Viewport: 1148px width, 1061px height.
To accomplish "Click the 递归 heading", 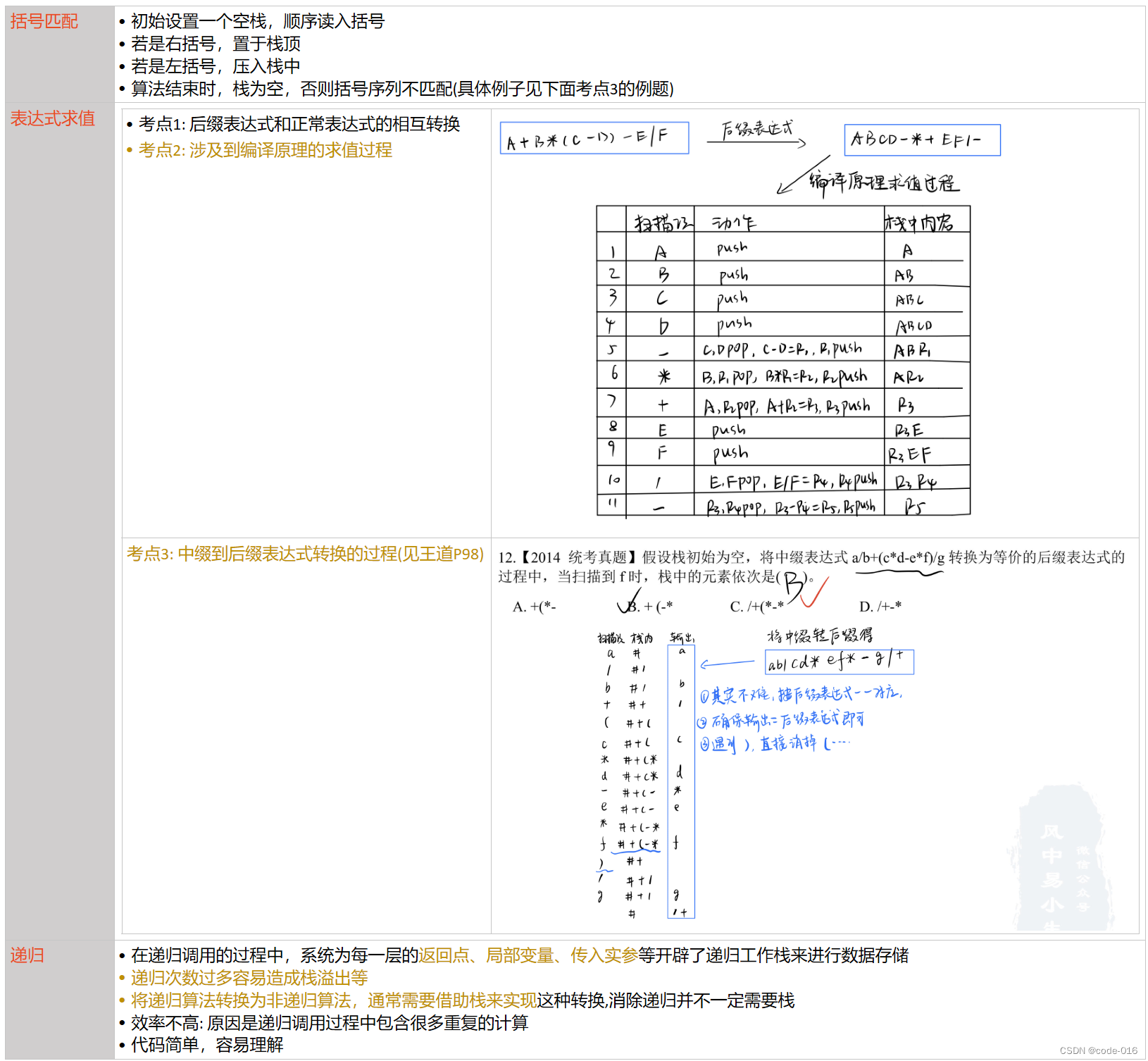I will pyautogui.click(x=27, y=955).
